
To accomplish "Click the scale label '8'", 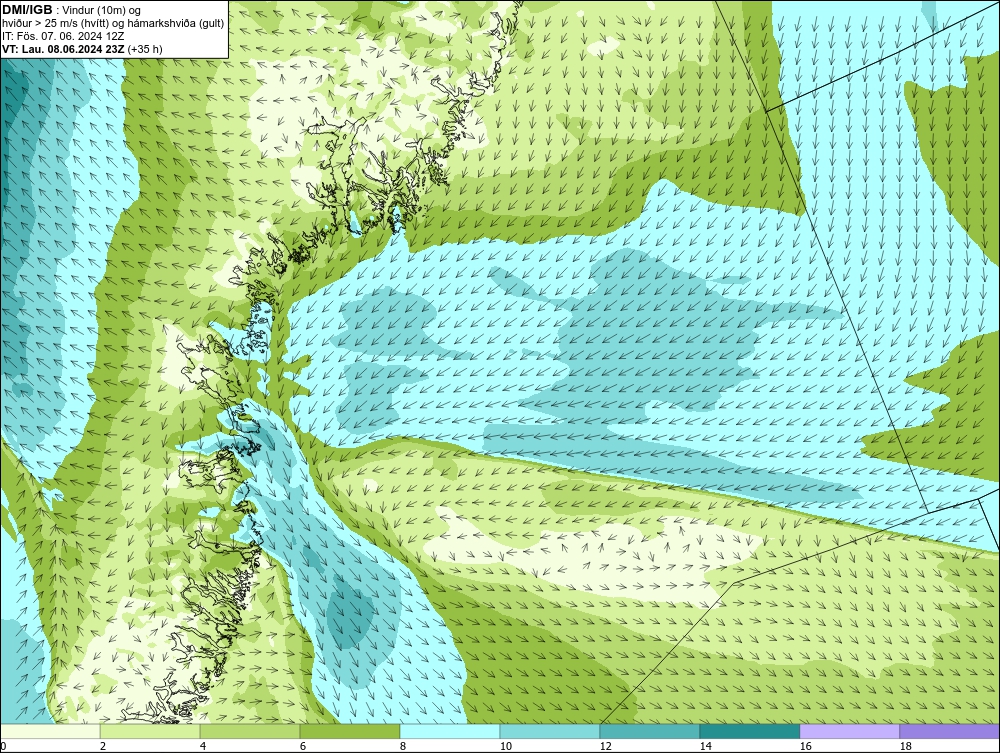I will (x=403, y=746).
